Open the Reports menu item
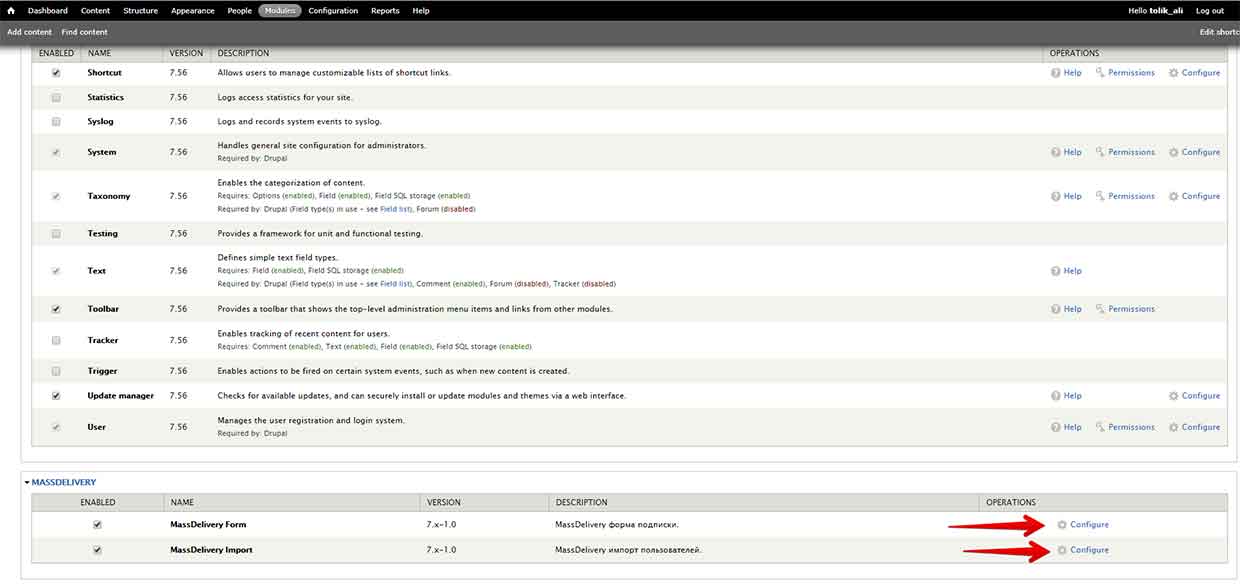This screenshot has width=1240, height=586. point(385,11)
